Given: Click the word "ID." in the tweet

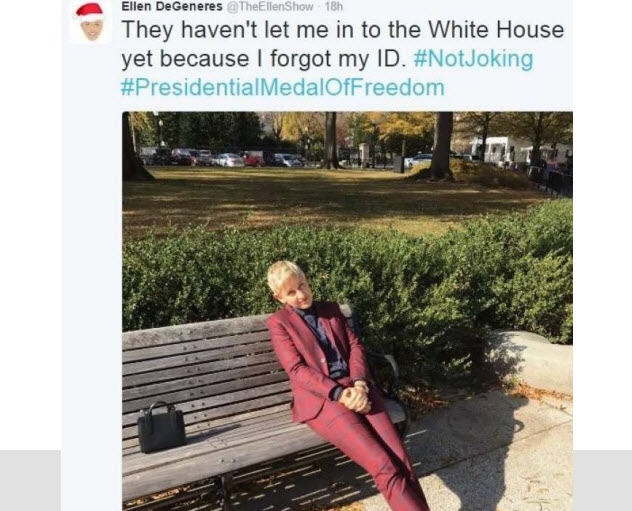Looking at the screenshot, I should coord(391,59).
